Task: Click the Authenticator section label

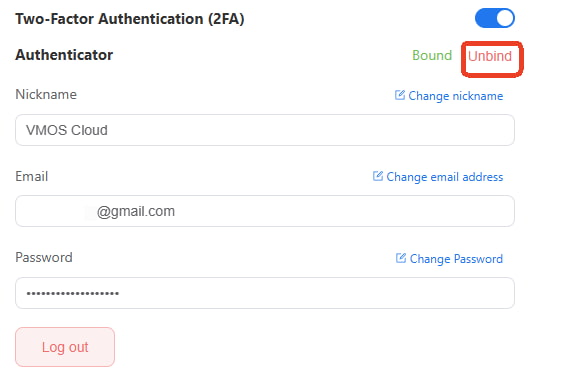Action: point(64,55)
